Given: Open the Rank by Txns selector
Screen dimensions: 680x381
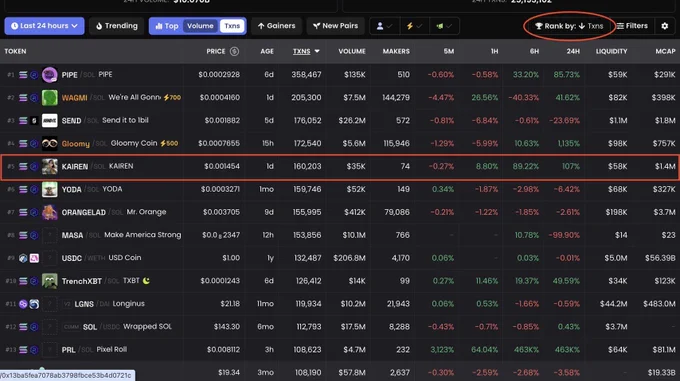Looking at the screenshot, I should pyautogui.click(x=569, y=26).
